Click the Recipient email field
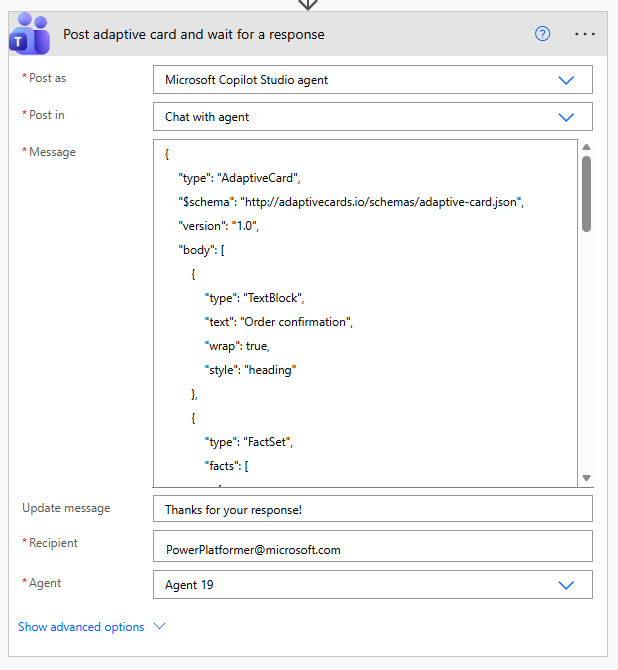Viewport: 618px width, 670px height. click(372, 546)
